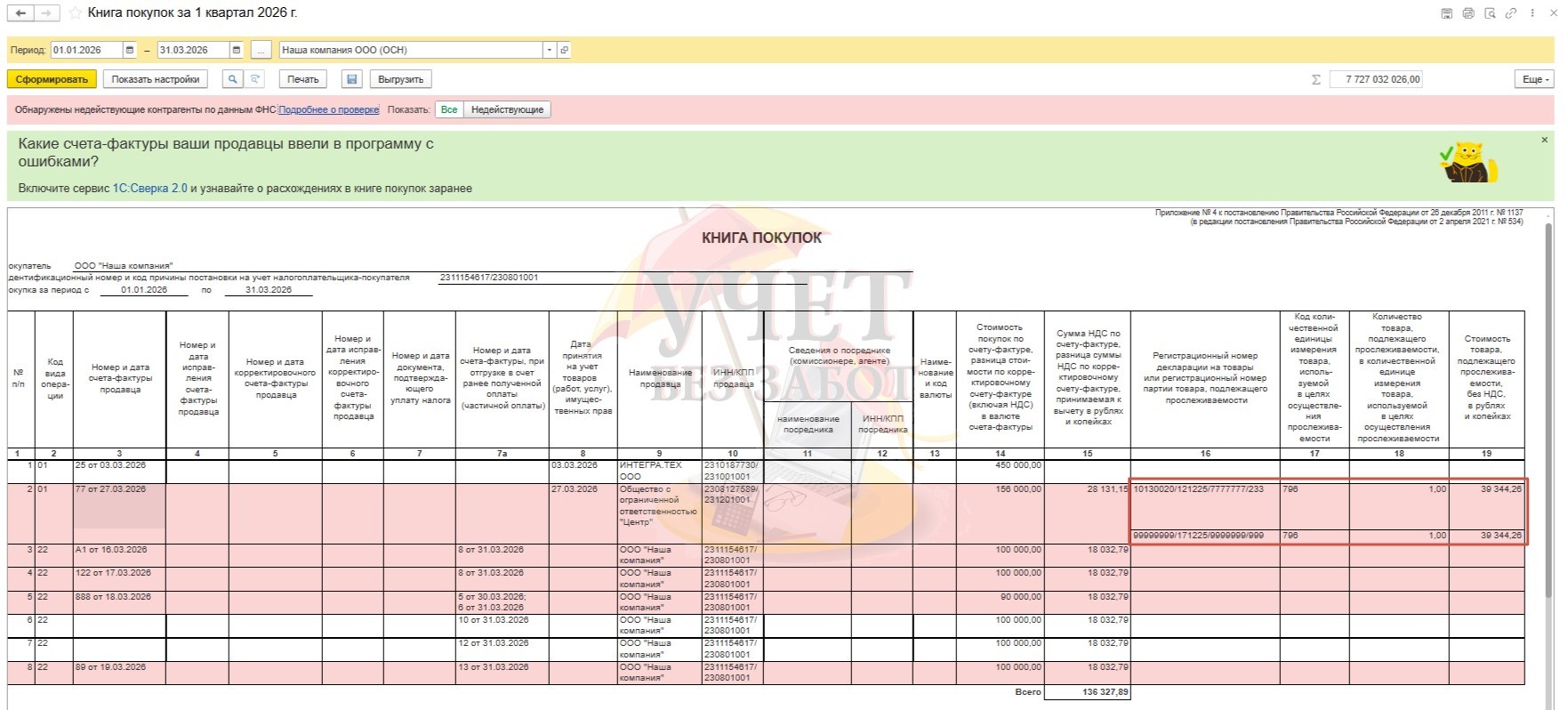Click the chain link icon at top right
This screenshot has height=710, width=1568.
click(1511, 13)
